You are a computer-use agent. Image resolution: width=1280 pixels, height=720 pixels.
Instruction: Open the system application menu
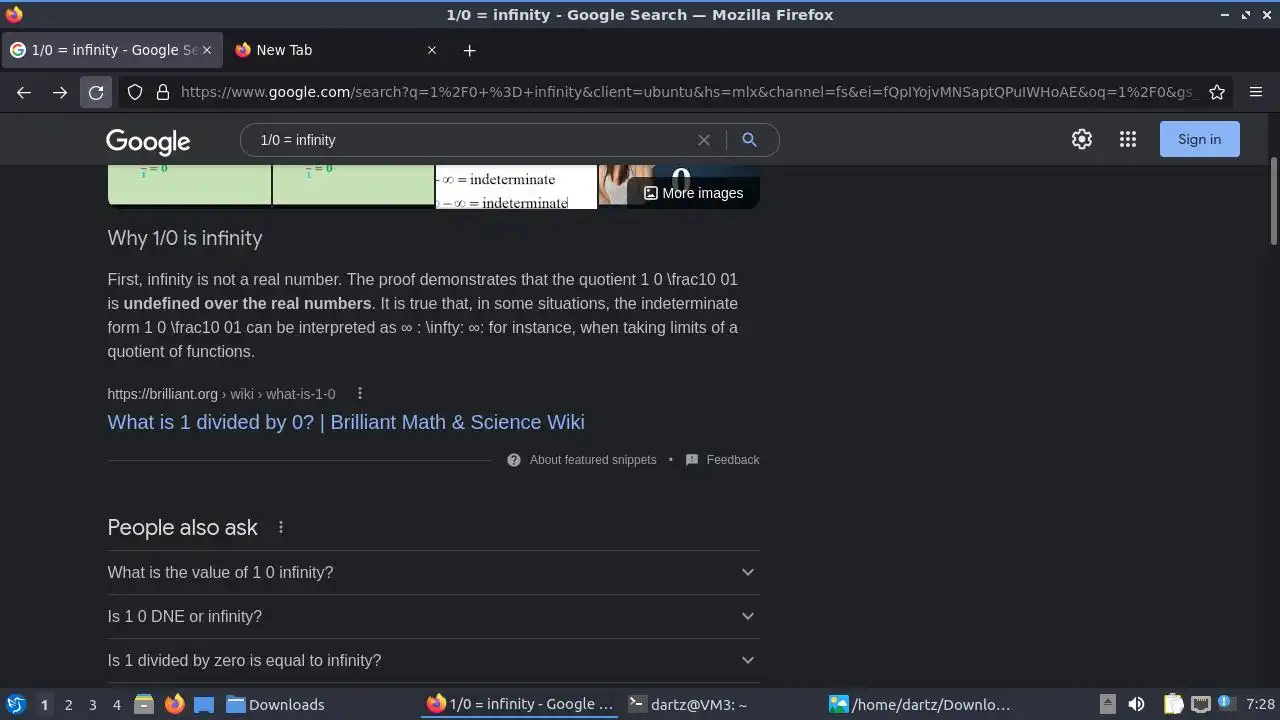(15, 704)
